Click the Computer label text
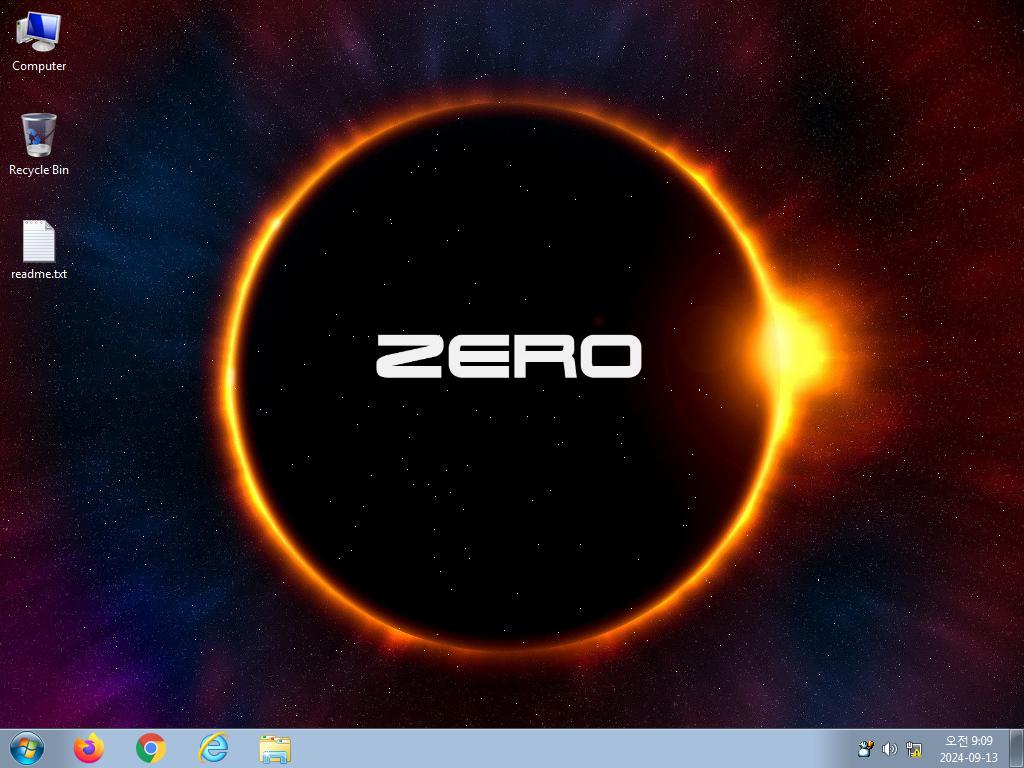 39,66
